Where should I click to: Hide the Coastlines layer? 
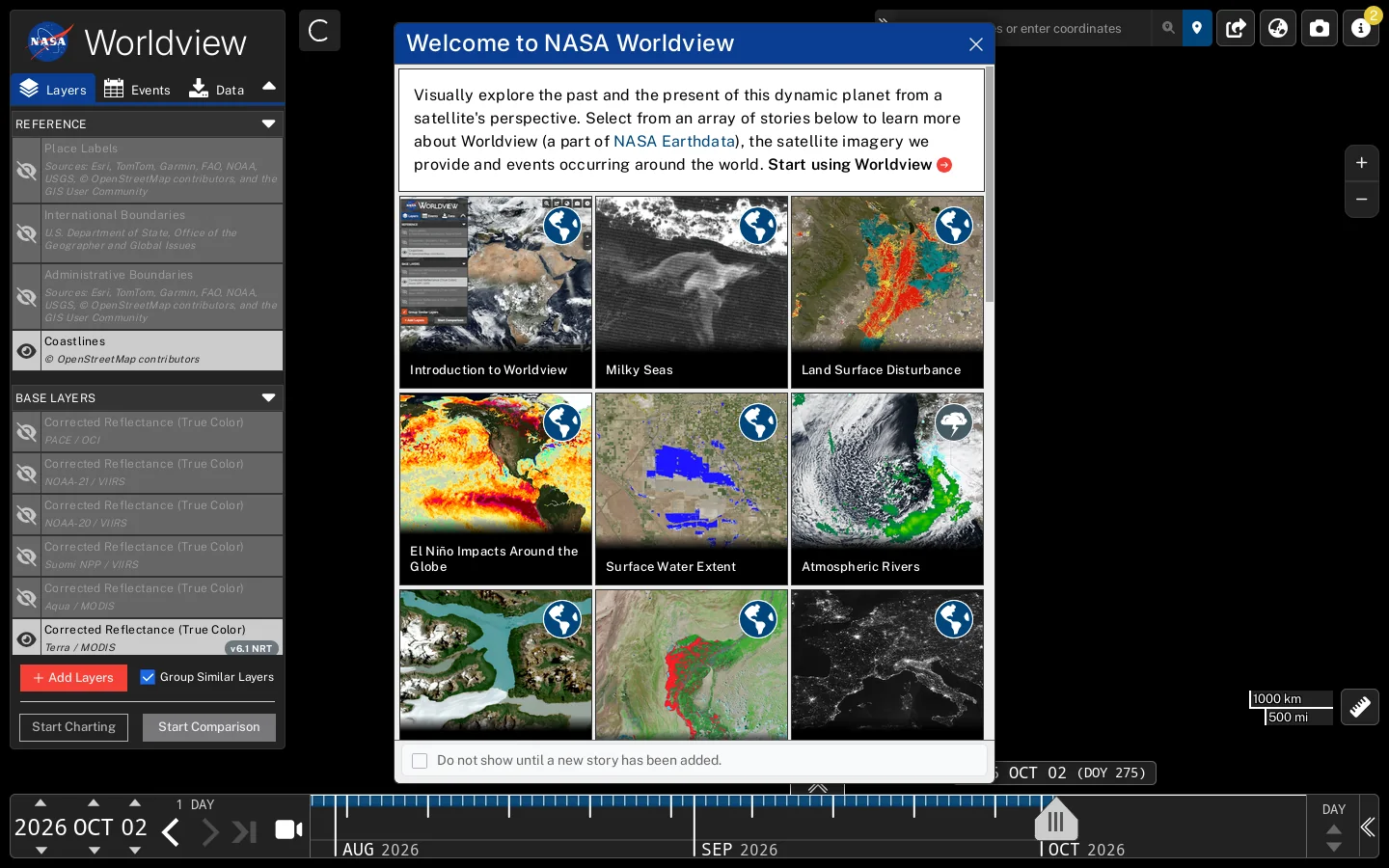pyautogui.click(x=27, y=351)
